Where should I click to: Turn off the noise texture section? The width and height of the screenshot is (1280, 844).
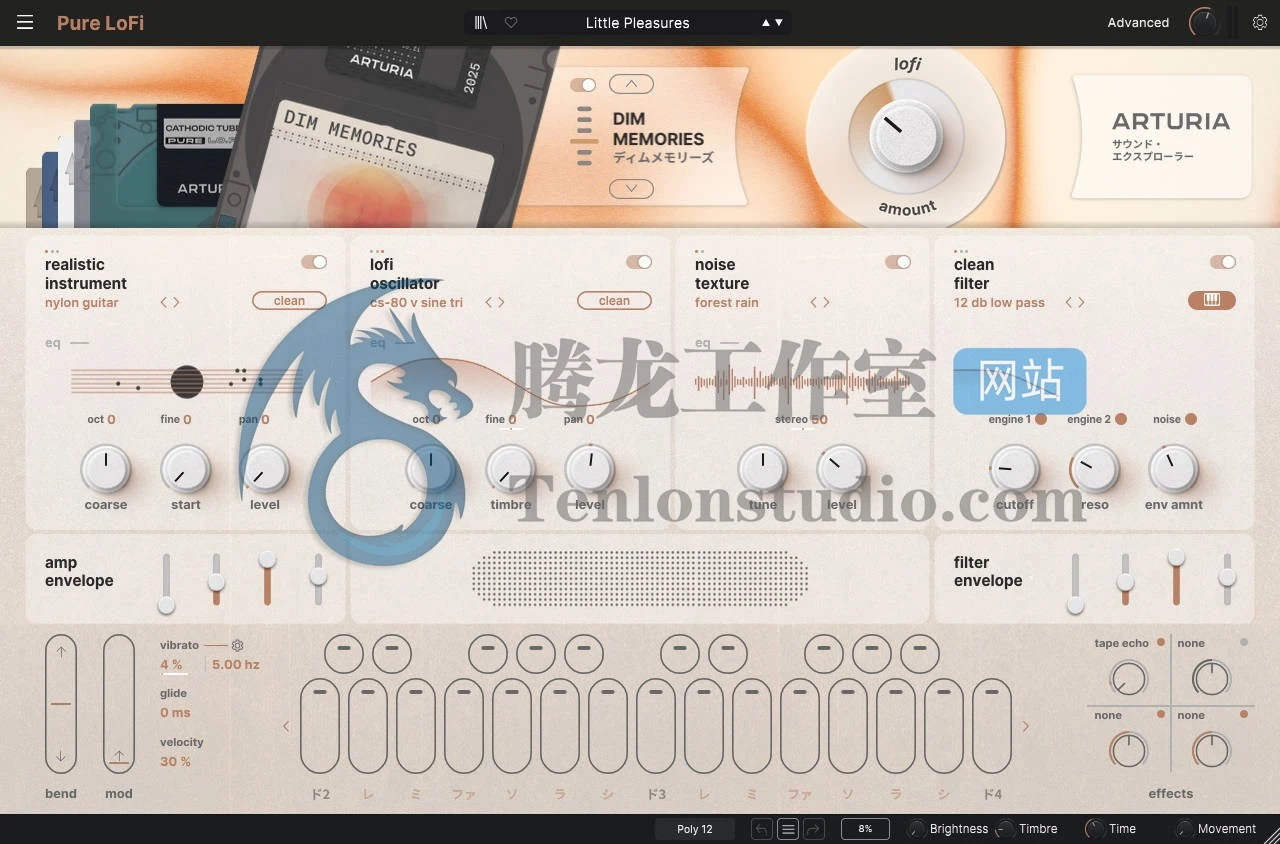(899, 262)
